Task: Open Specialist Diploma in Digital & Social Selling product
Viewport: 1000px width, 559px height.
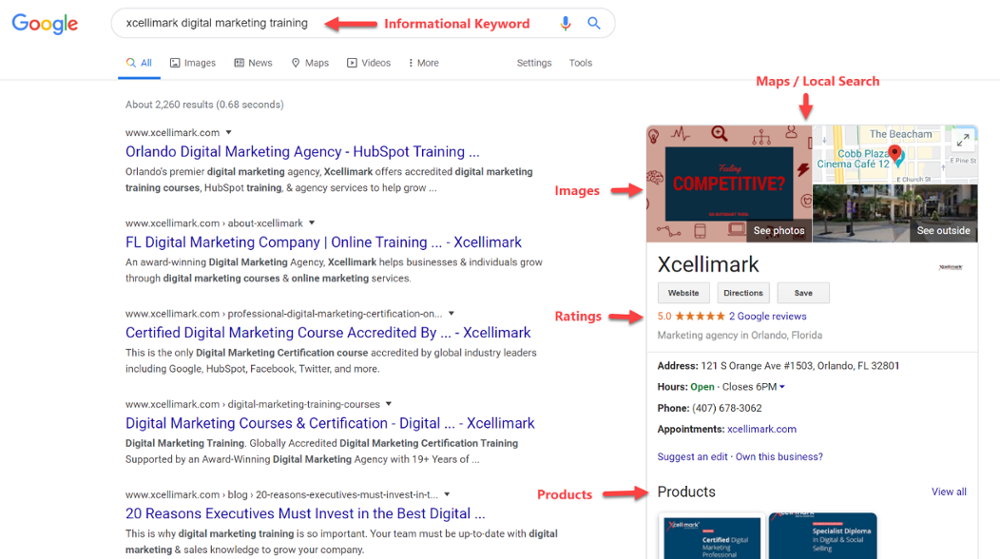Action: coord(823,536)
